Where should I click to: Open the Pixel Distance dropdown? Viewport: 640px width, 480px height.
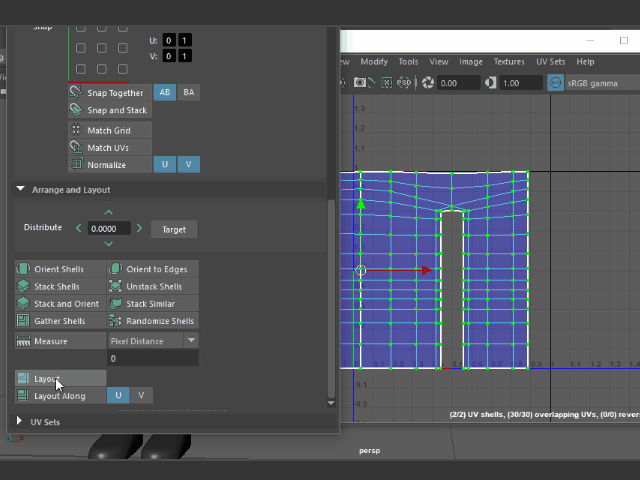(x=153, y=340)
